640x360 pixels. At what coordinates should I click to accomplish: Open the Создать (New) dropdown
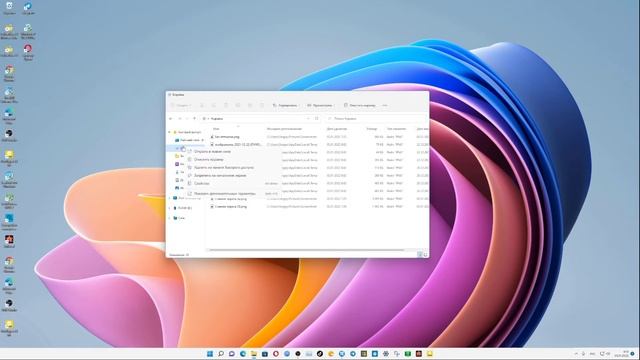(x=180, y=105)
